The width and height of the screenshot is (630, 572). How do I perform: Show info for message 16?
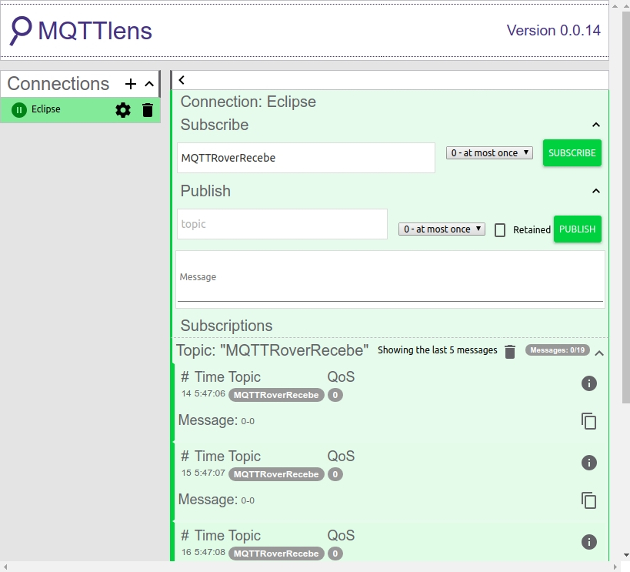589,542
